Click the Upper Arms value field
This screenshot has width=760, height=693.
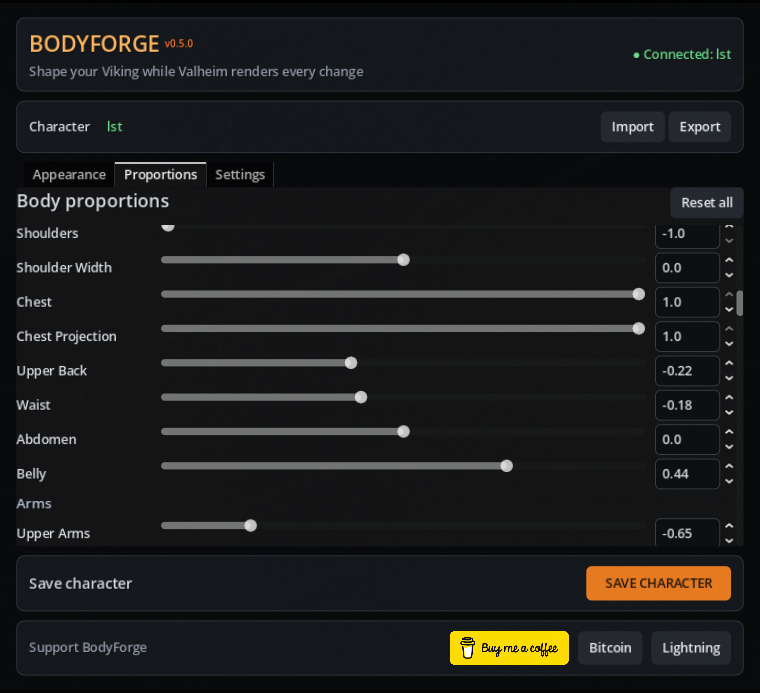687,533
